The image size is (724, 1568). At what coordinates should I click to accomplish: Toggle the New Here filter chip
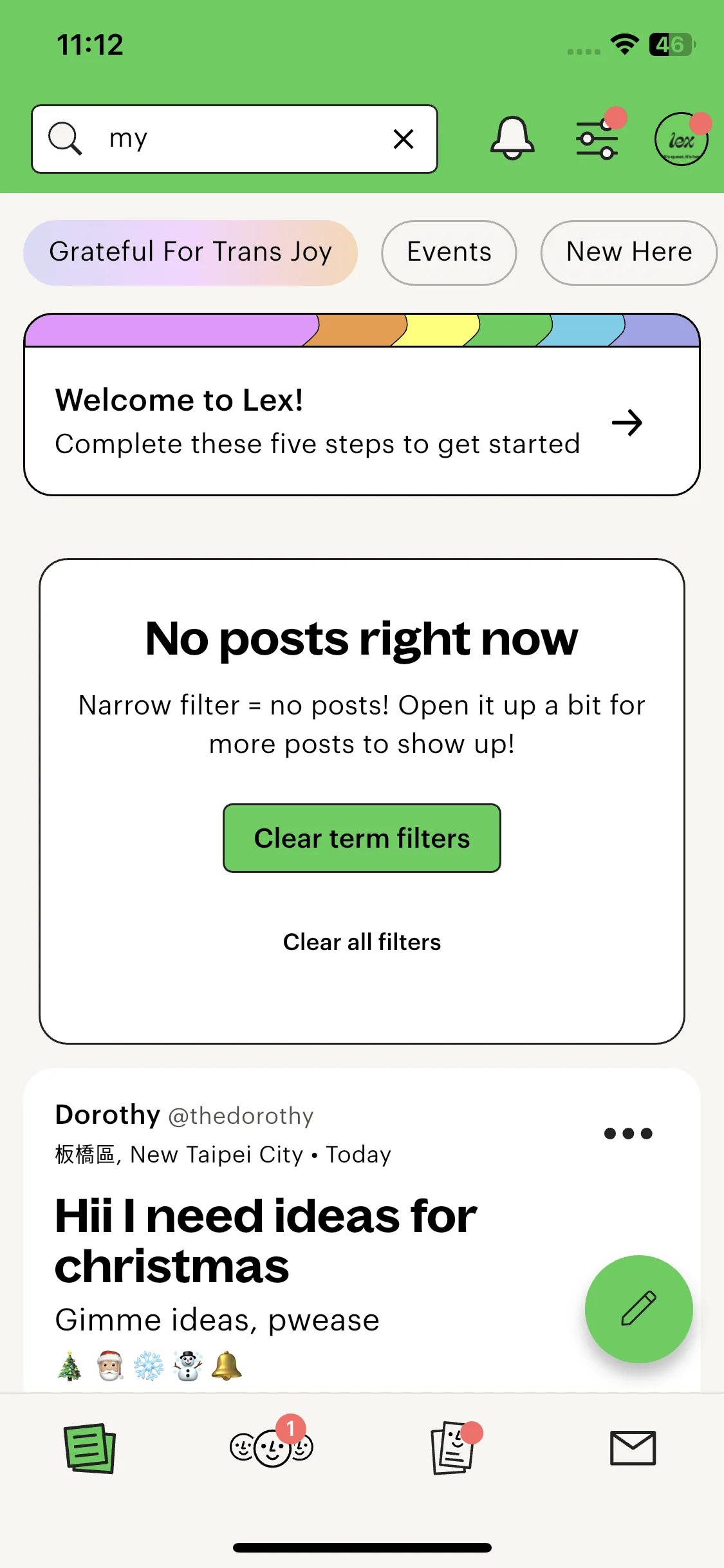point(629,252)
